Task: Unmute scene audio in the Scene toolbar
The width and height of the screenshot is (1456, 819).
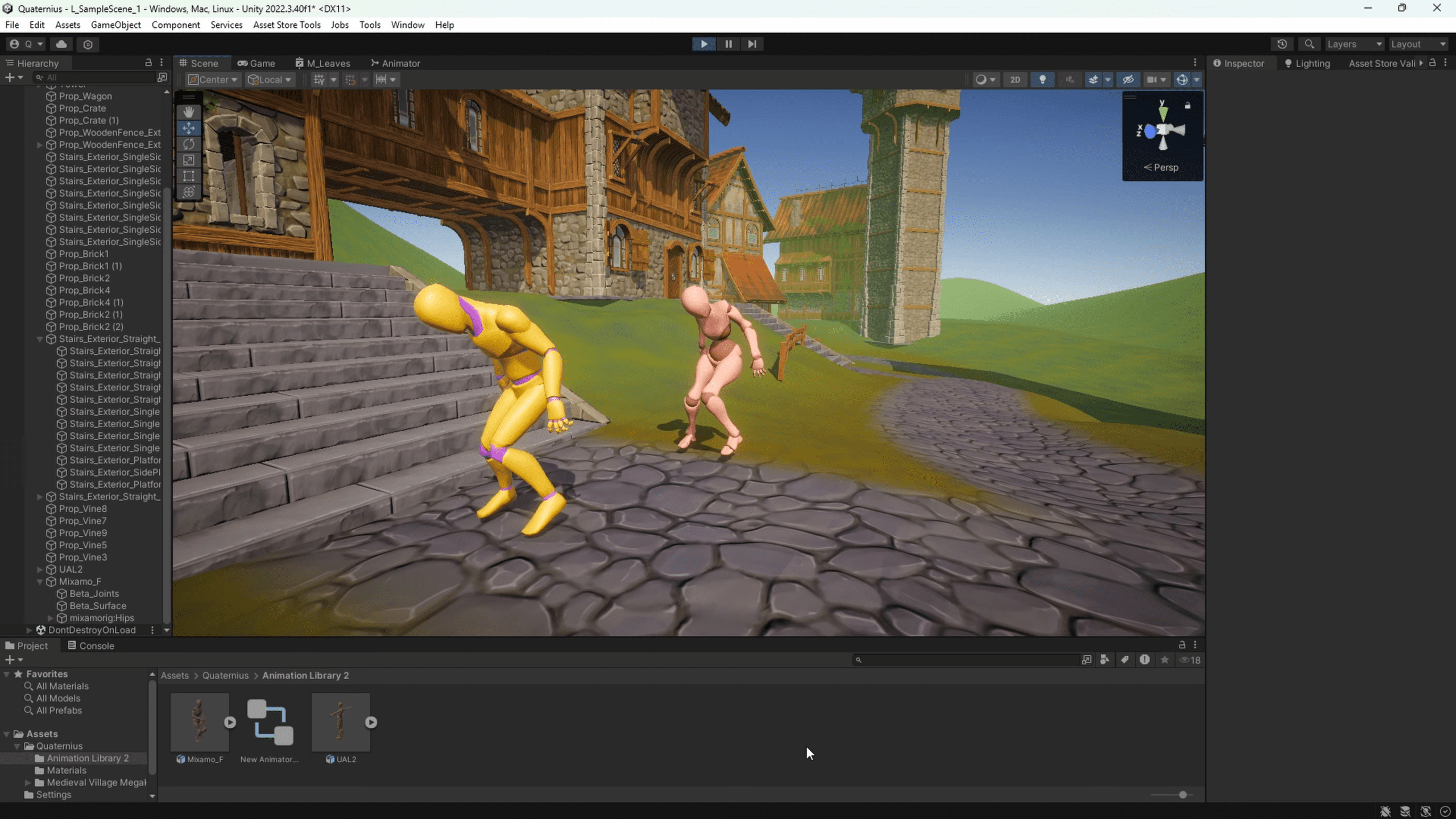Action: (1069, 80)
